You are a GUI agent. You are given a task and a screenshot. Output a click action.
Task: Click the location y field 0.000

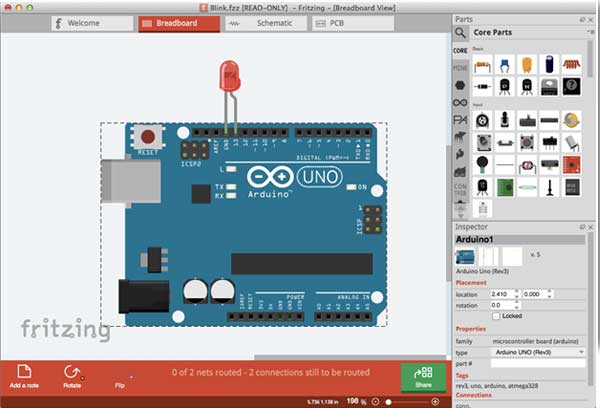click(535, 294)
